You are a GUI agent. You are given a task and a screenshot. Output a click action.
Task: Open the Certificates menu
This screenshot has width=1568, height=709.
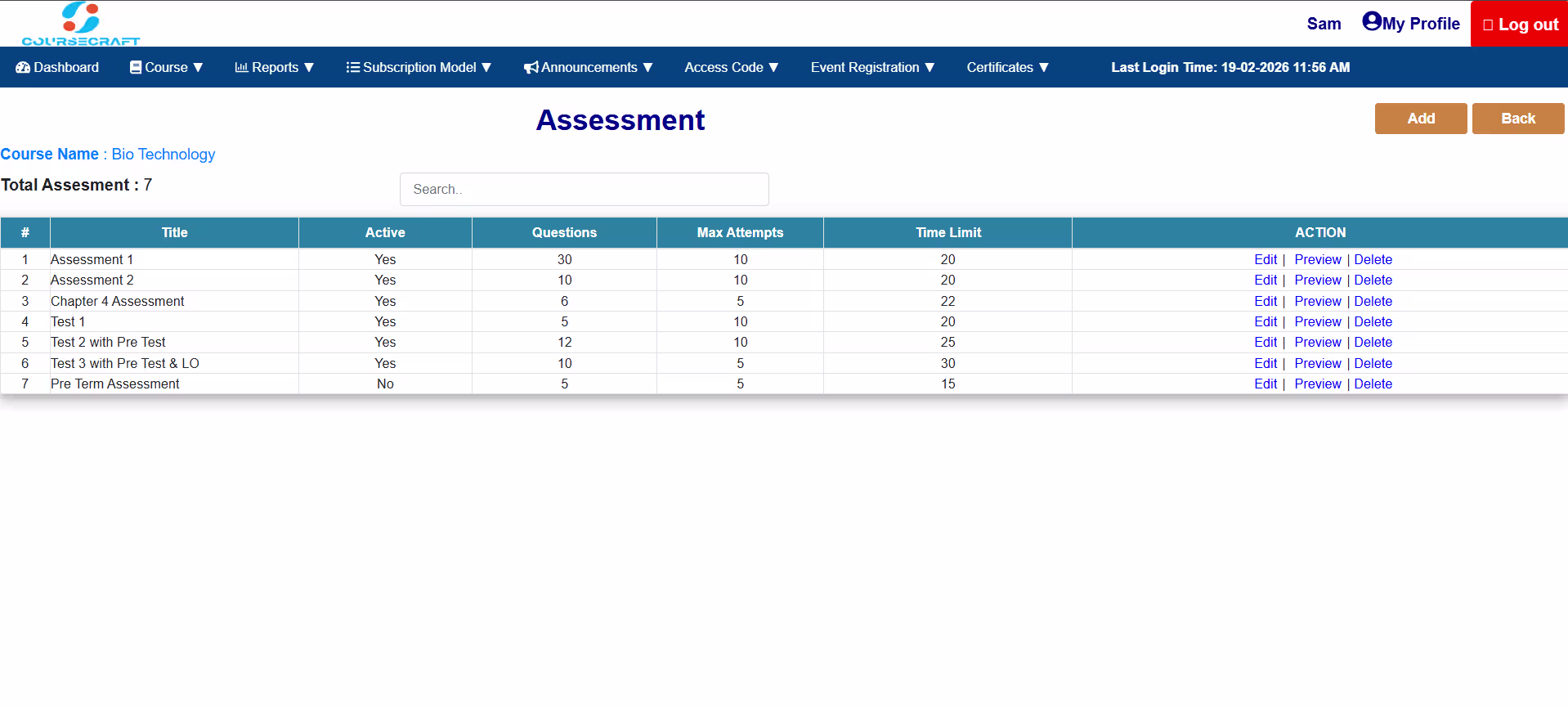1007,67
